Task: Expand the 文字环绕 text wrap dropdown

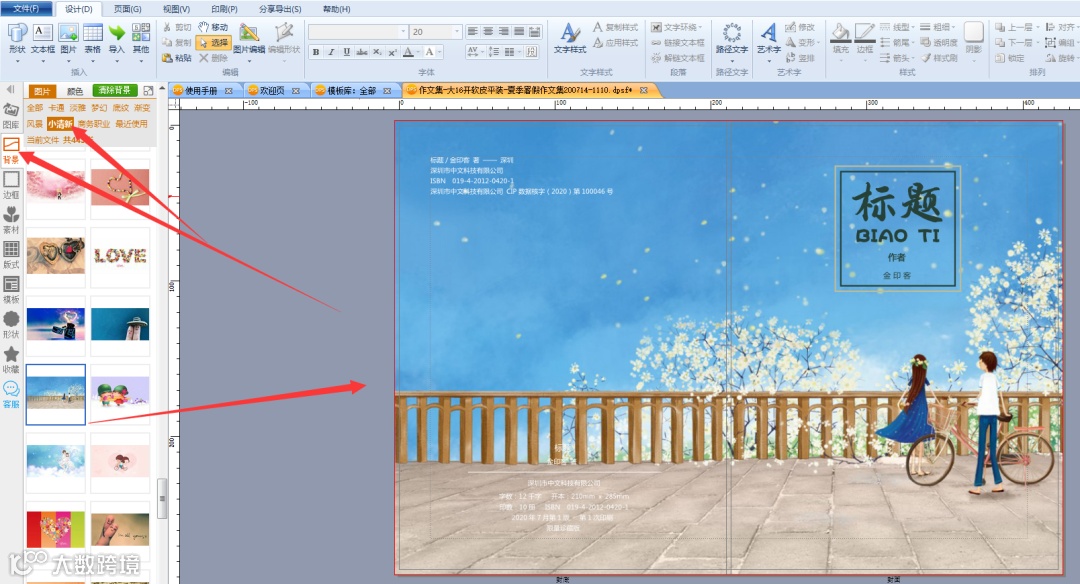Action: tap(700, 27)
